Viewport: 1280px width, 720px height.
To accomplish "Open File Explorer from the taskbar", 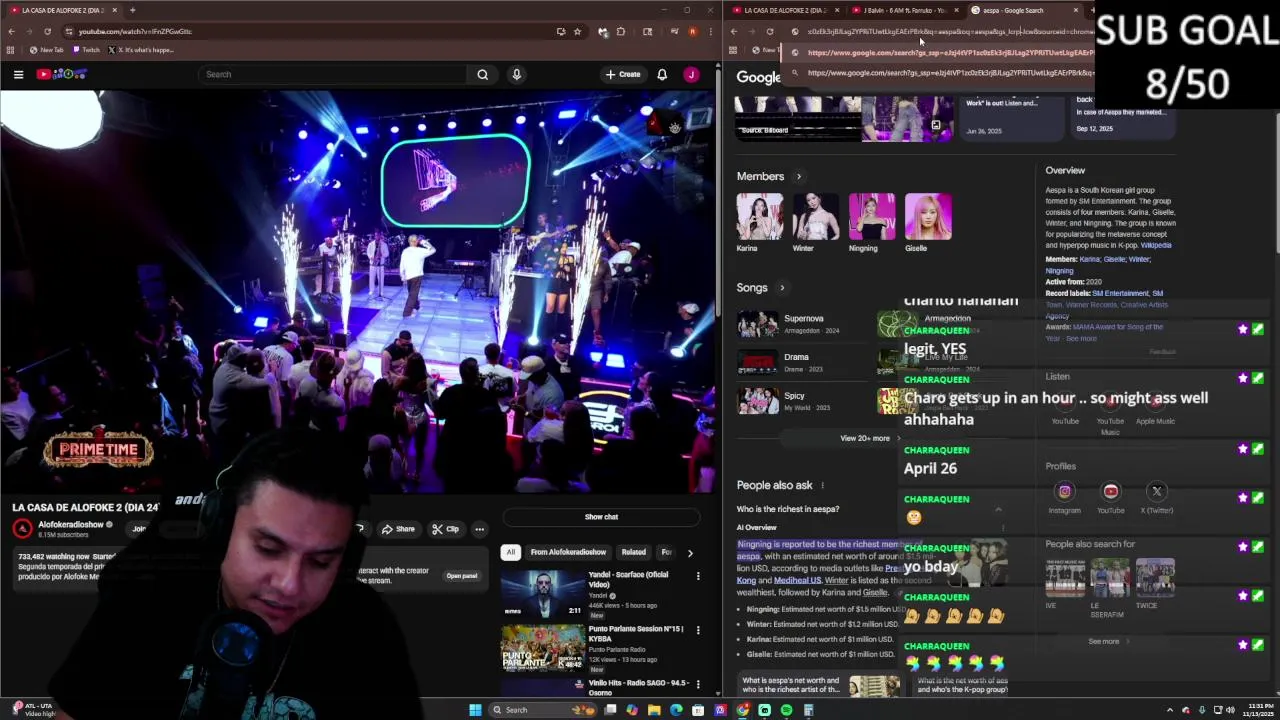I will coord(654,710).
